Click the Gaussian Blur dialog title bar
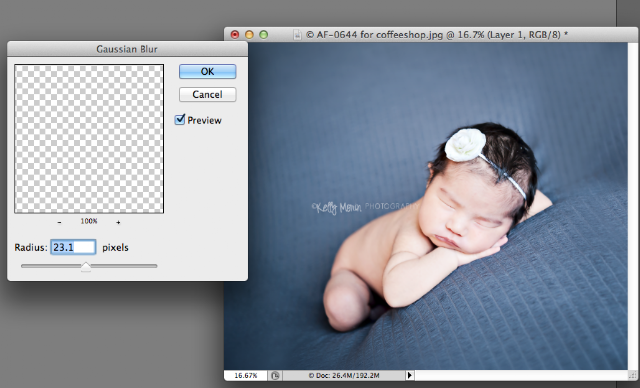The height and width of the screenshot is (388, 640). point(127,49)
